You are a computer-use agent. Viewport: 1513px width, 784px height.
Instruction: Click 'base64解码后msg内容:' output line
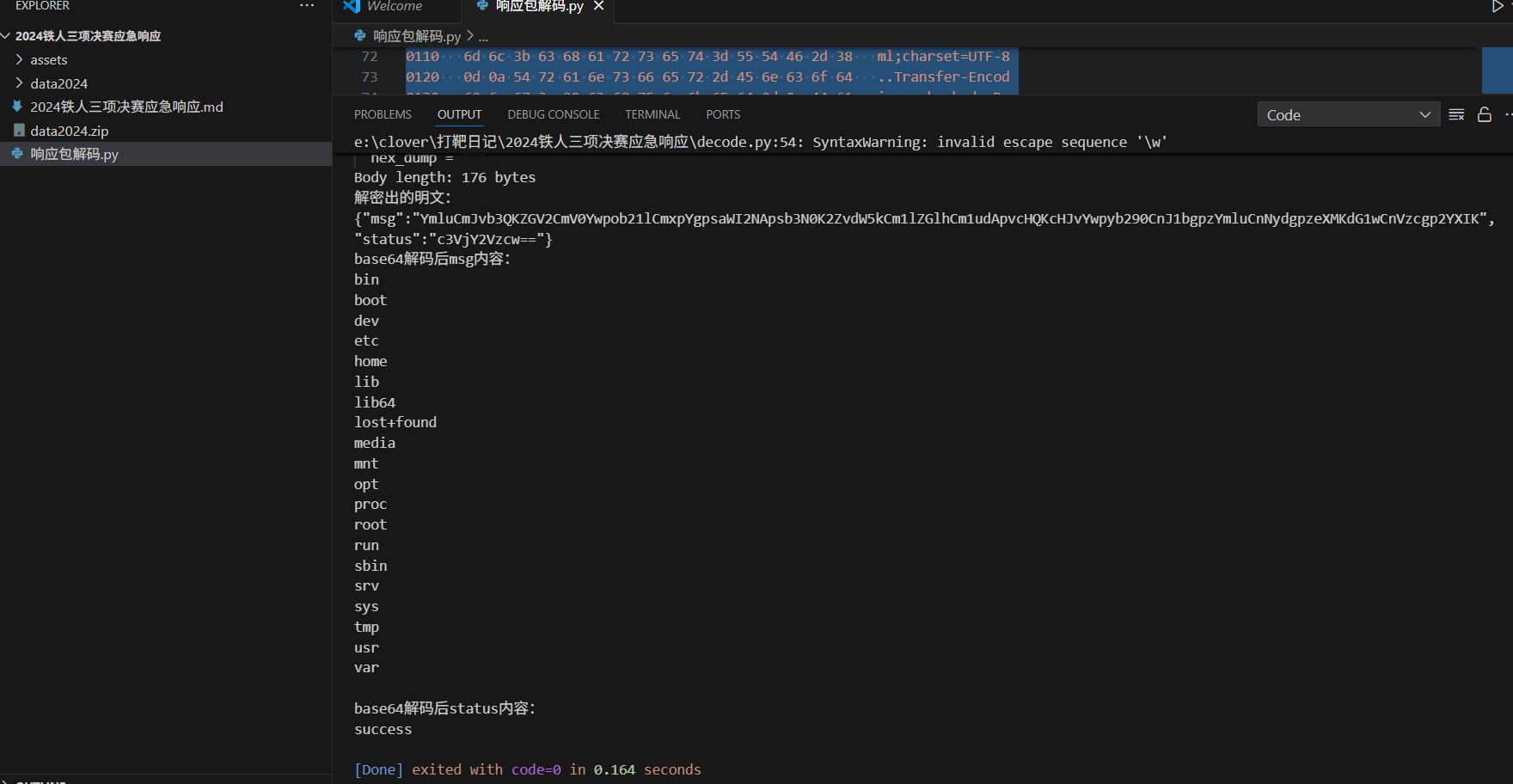coord(432,259)
